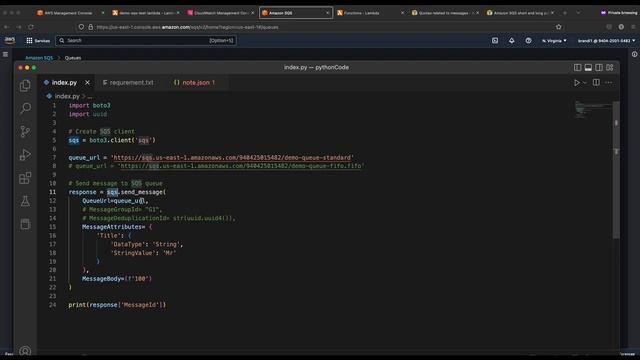
Task: Click the commented demo-queue-fifo.fifo URL line
Action: (216, 166)
